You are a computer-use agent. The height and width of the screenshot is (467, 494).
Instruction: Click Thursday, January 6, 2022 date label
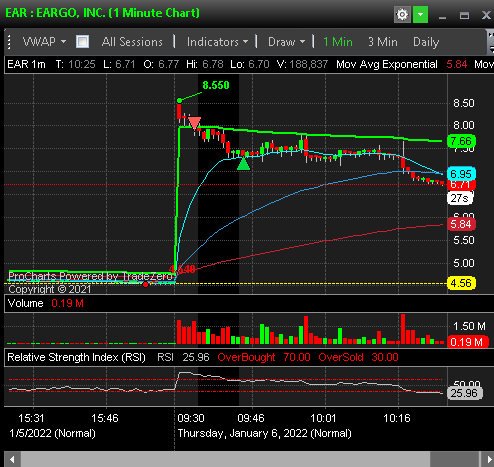[x=264, y=433]
